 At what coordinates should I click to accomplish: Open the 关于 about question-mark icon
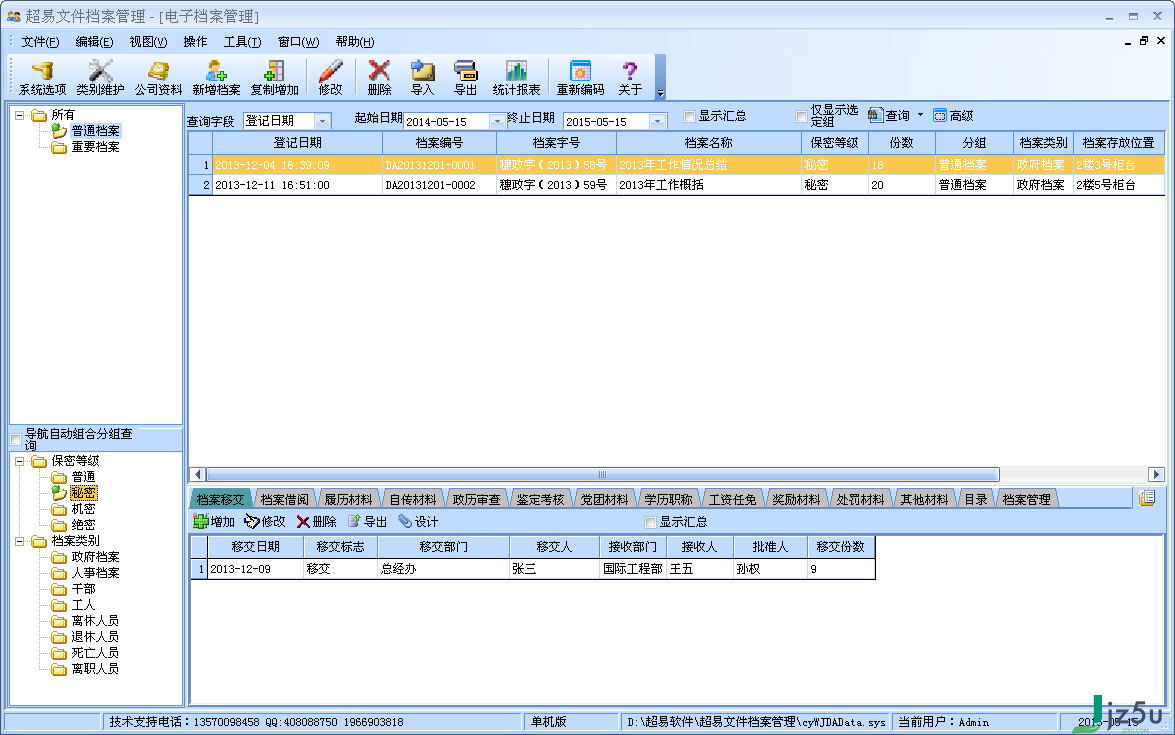pos(630,78)
